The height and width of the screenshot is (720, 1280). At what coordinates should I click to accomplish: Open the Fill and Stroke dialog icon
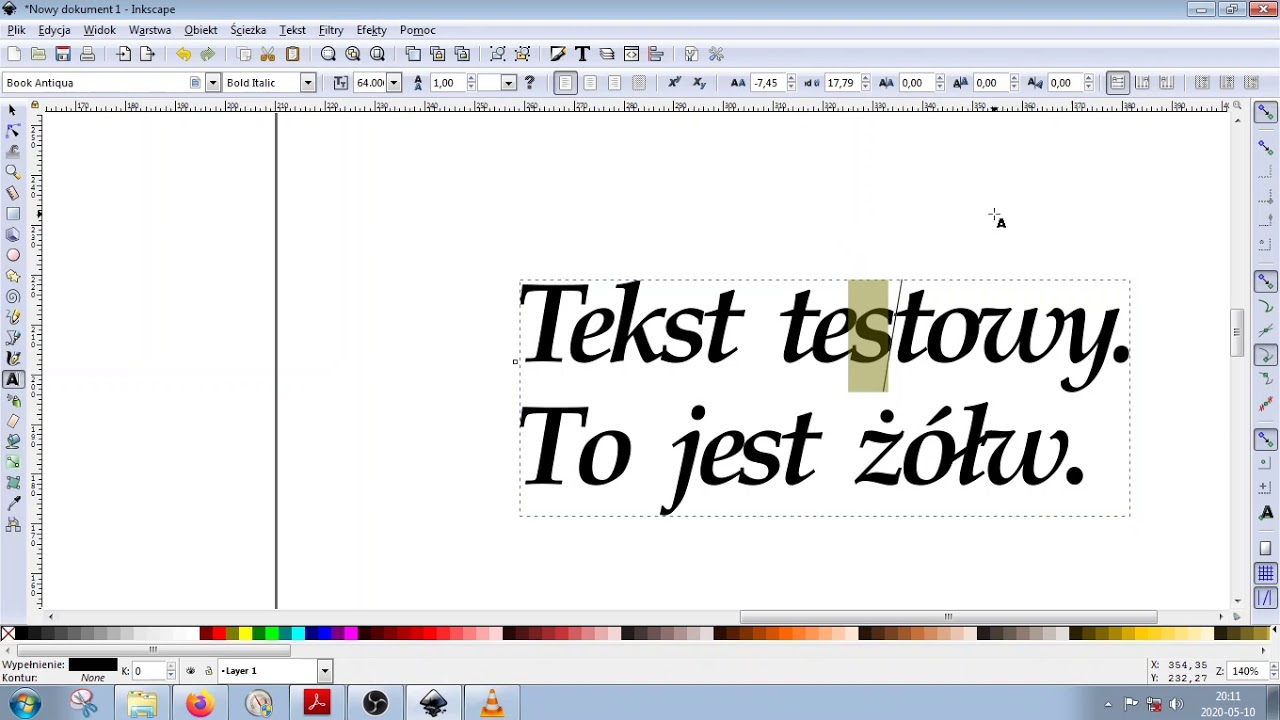click(558, 54)
